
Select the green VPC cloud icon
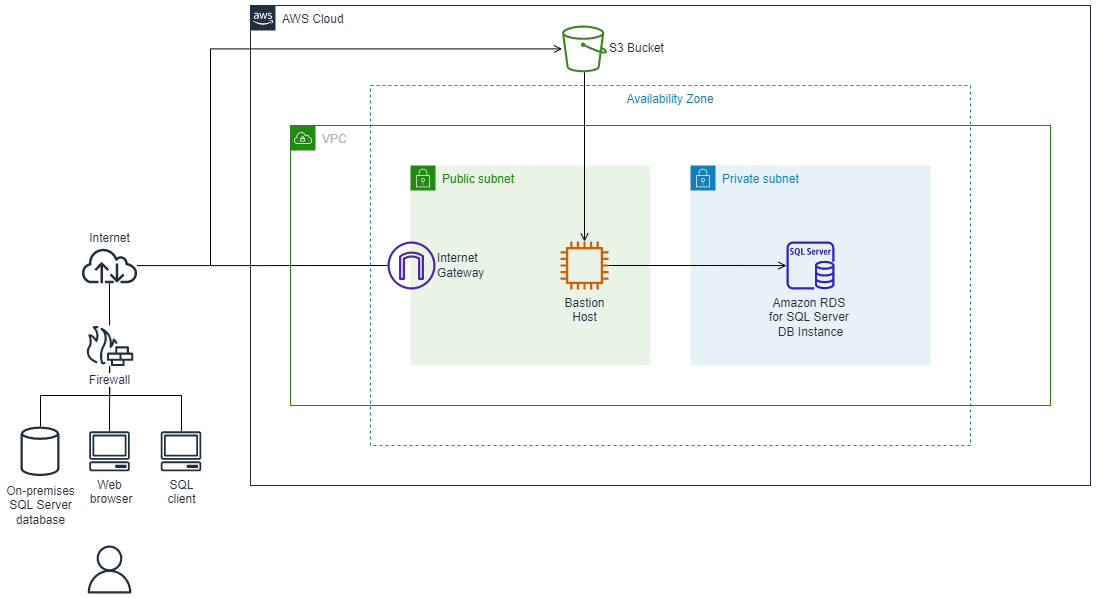[x=302, y=137]
